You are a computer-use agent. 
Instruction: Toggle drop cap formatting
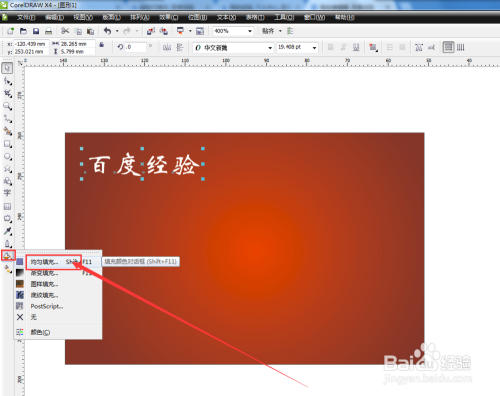(x=402, y=47)
